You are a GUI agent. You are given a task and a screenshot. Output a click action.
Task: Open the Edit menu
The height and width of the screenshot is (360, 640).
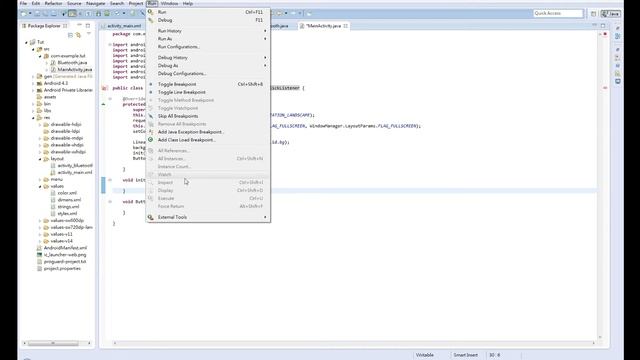pos(36,3)
